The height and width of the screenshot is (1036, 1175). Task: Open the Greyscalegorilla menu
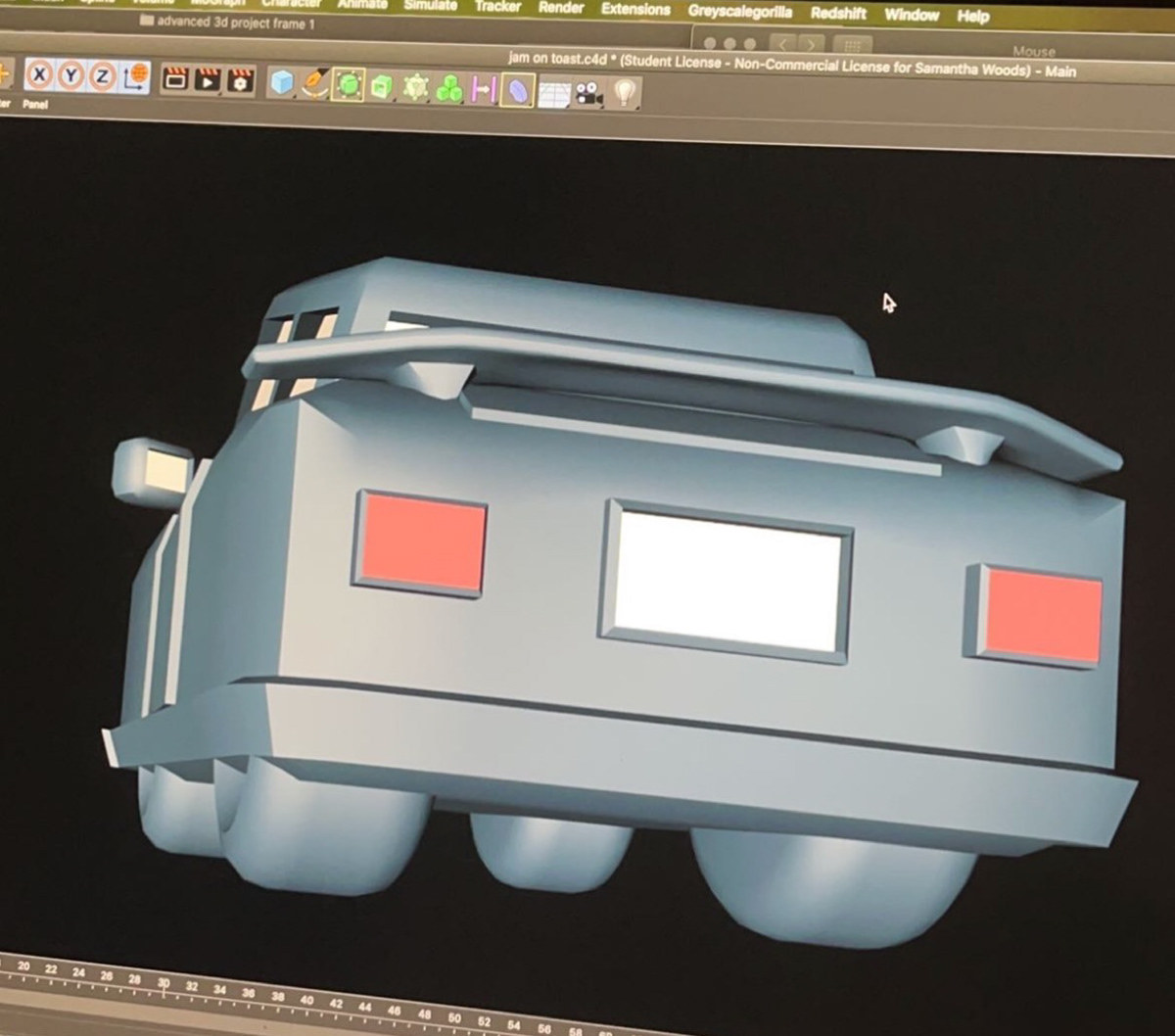tap(739, 12)
